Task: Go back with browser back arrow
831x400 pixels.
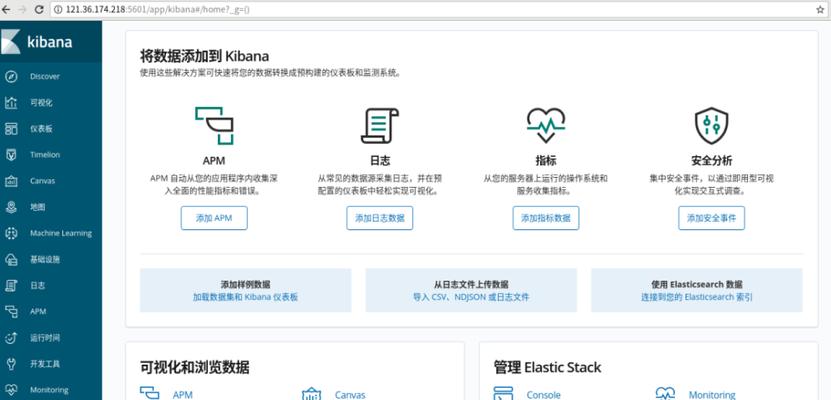Action: click(x=6, y=9)
